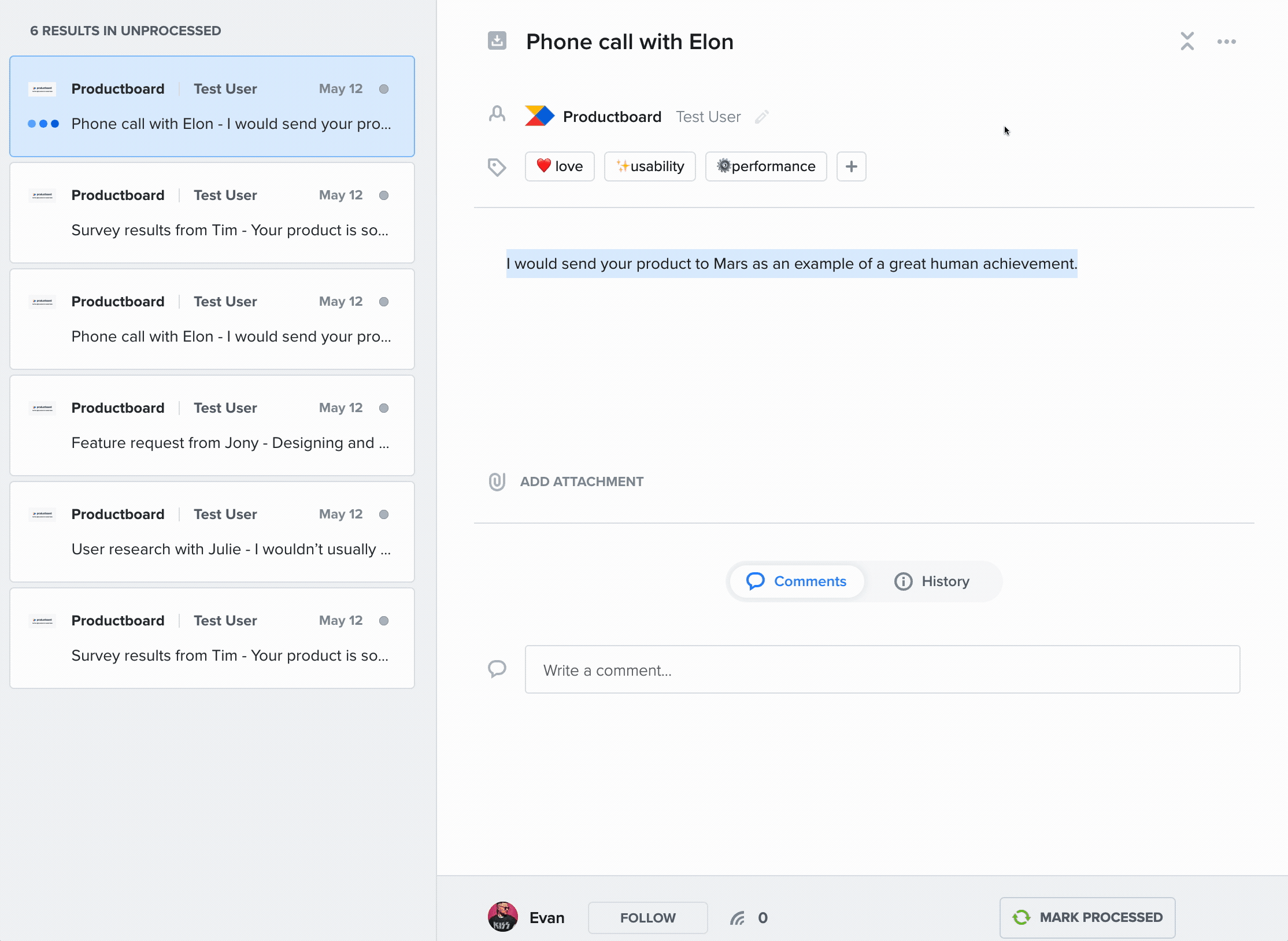Select the usability tag
Image resolution: width=1288 pixels, height=941 pixels.
click(x=650, y=166)
